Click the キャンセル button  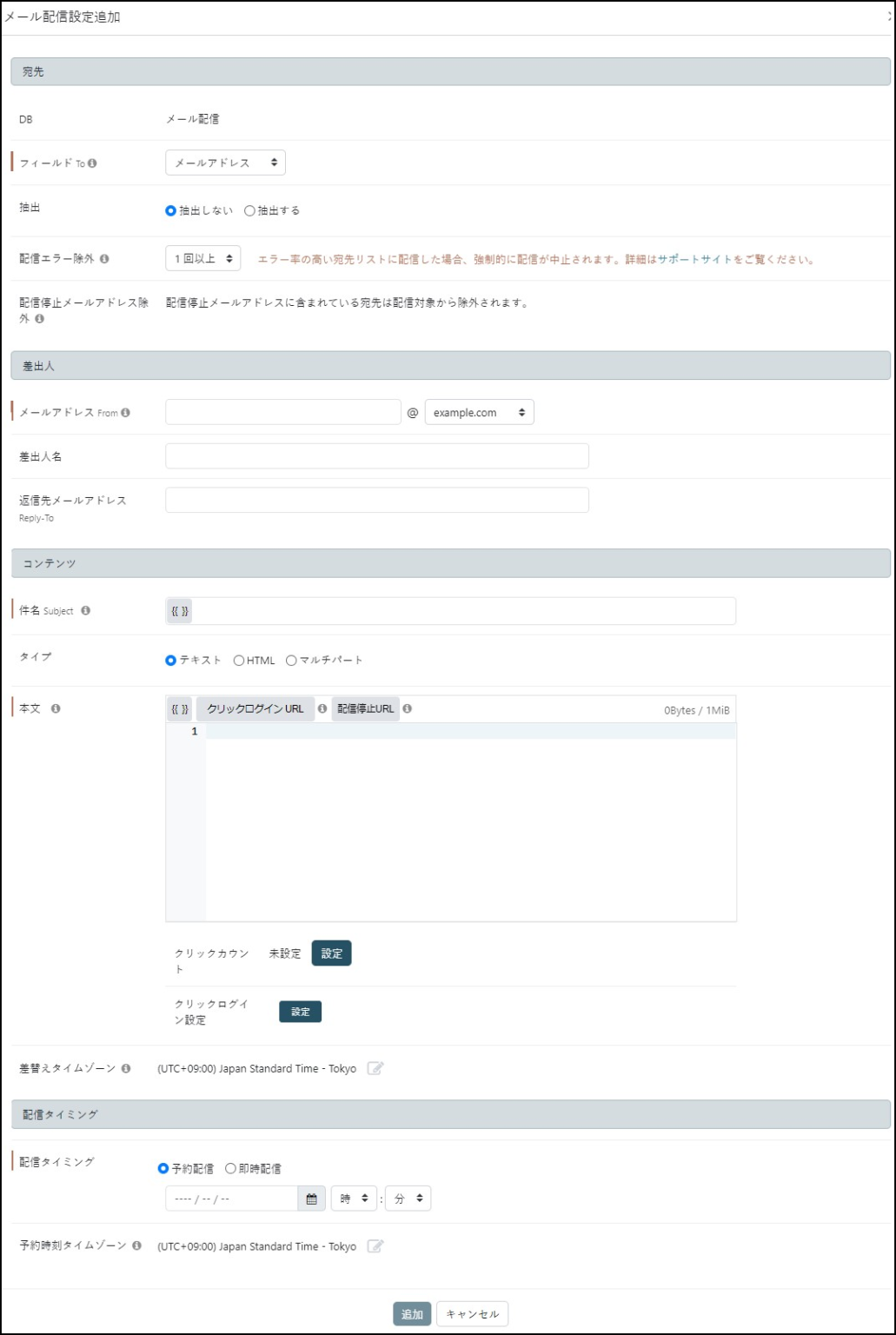[x=472, y=1314]
